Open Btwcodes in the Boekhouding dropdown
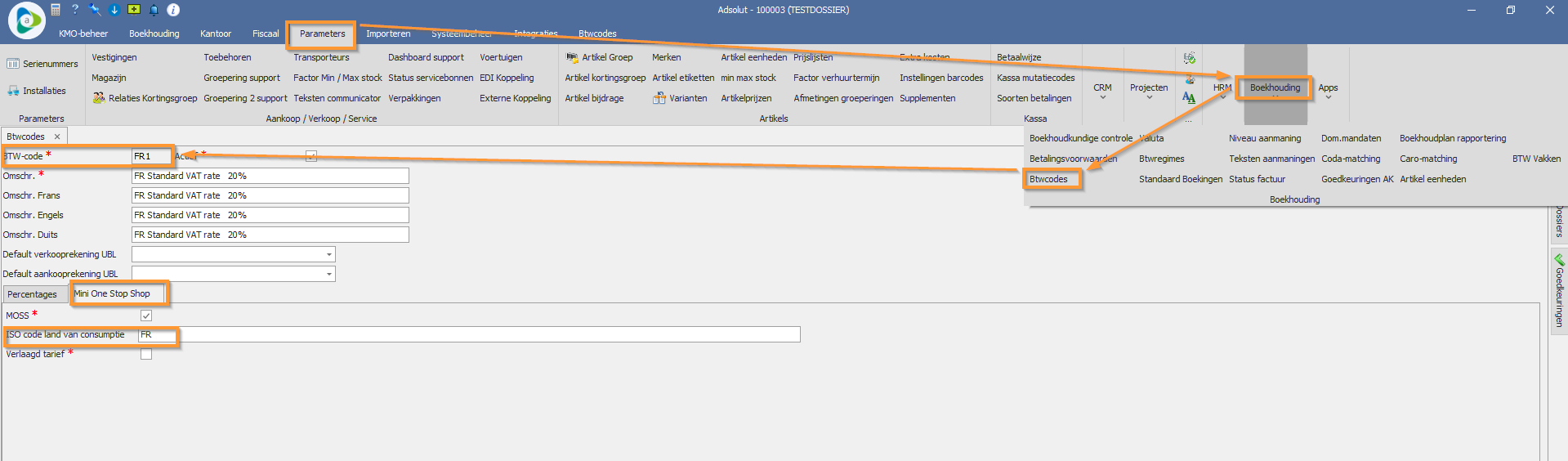Viewport: 1568px width, 461px height. (x=1048, y=179)
